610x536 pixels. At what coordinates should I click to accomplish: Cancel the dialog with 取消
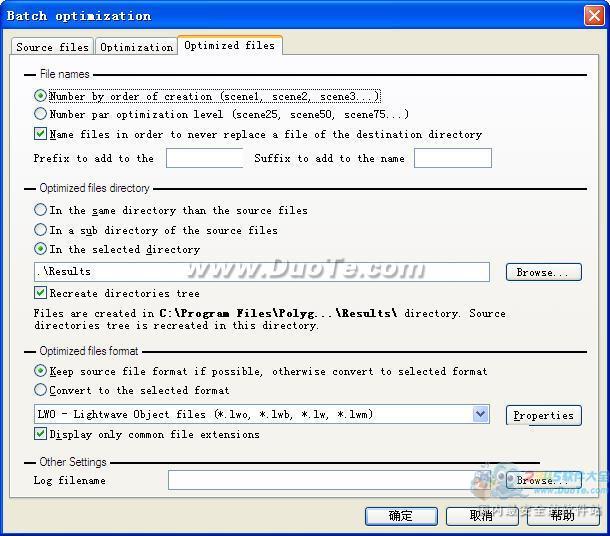(x=482, y=516)
